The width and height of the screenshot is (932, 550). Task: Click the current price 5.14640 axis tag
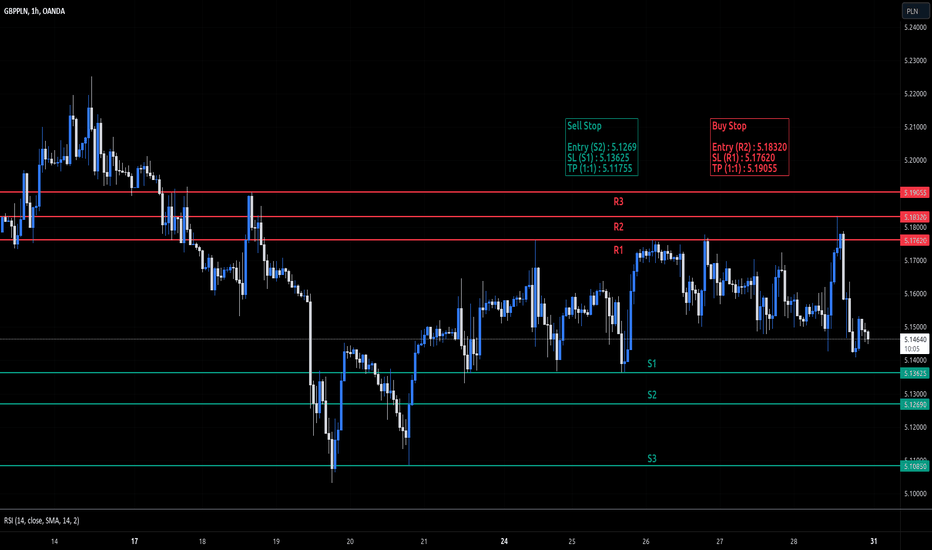pyautogui.click(x=915, y=340)
